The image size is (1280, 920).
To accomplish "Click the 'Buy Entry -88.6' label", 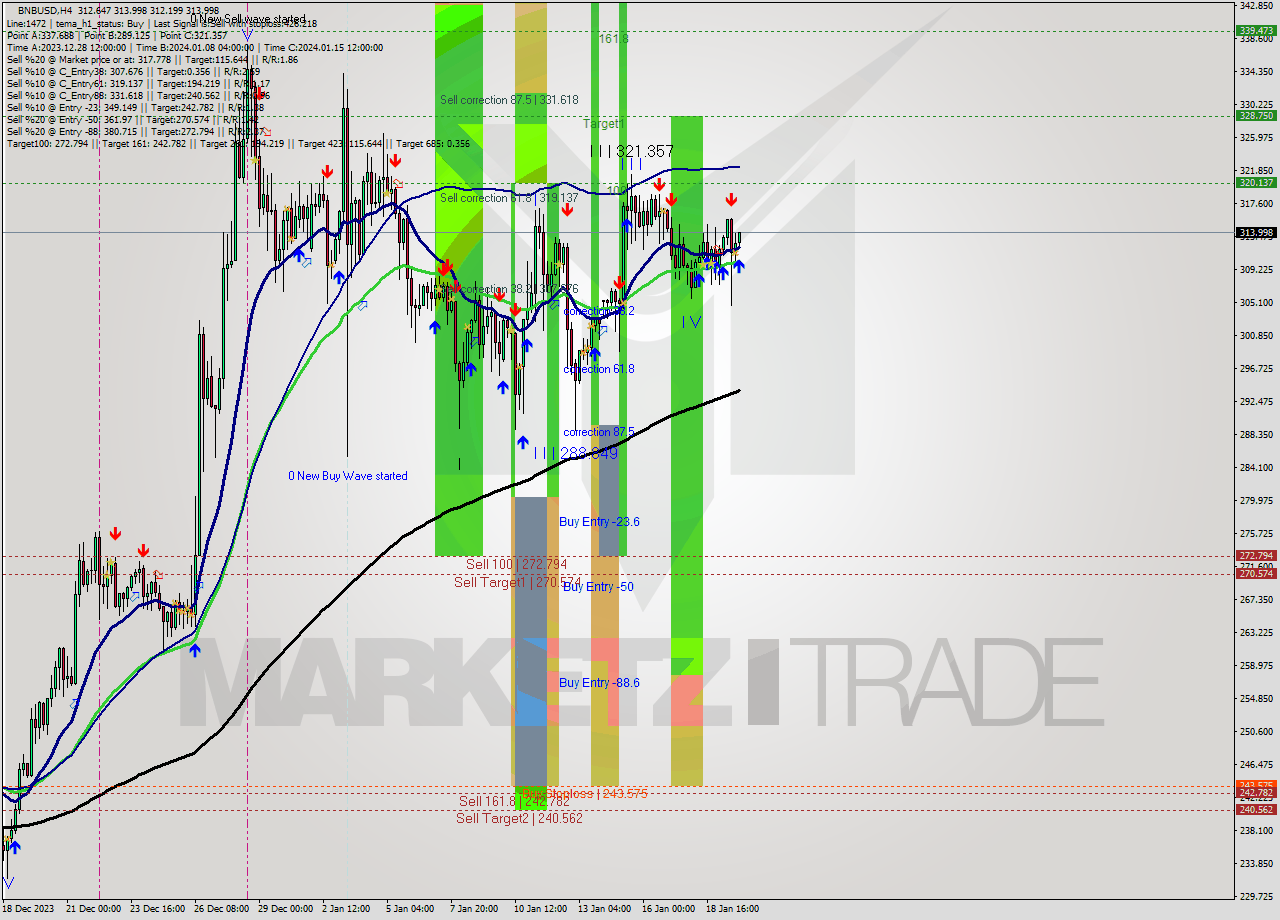I will (599, 683).
